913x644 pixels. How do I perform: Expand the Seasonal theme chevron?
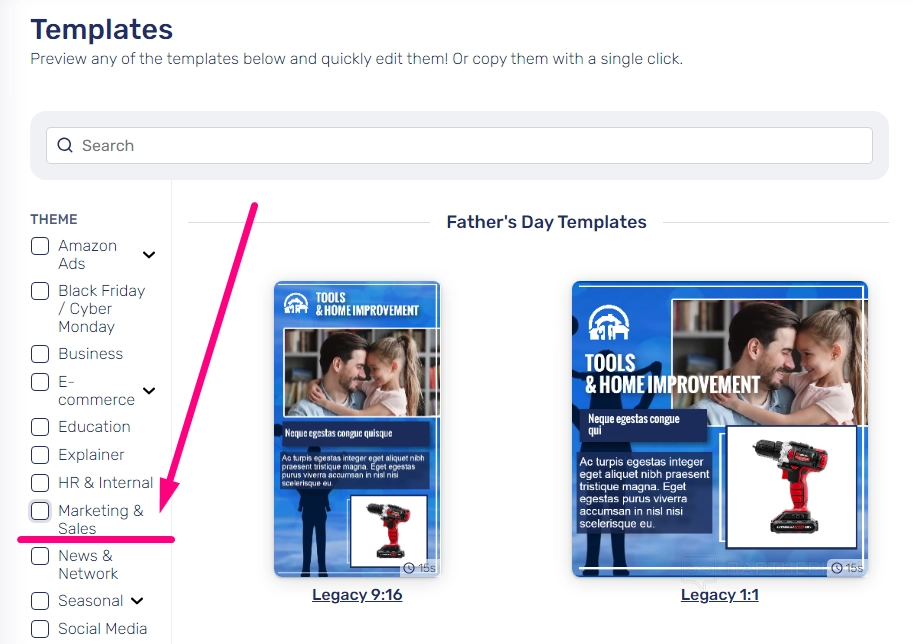(137, 601)
